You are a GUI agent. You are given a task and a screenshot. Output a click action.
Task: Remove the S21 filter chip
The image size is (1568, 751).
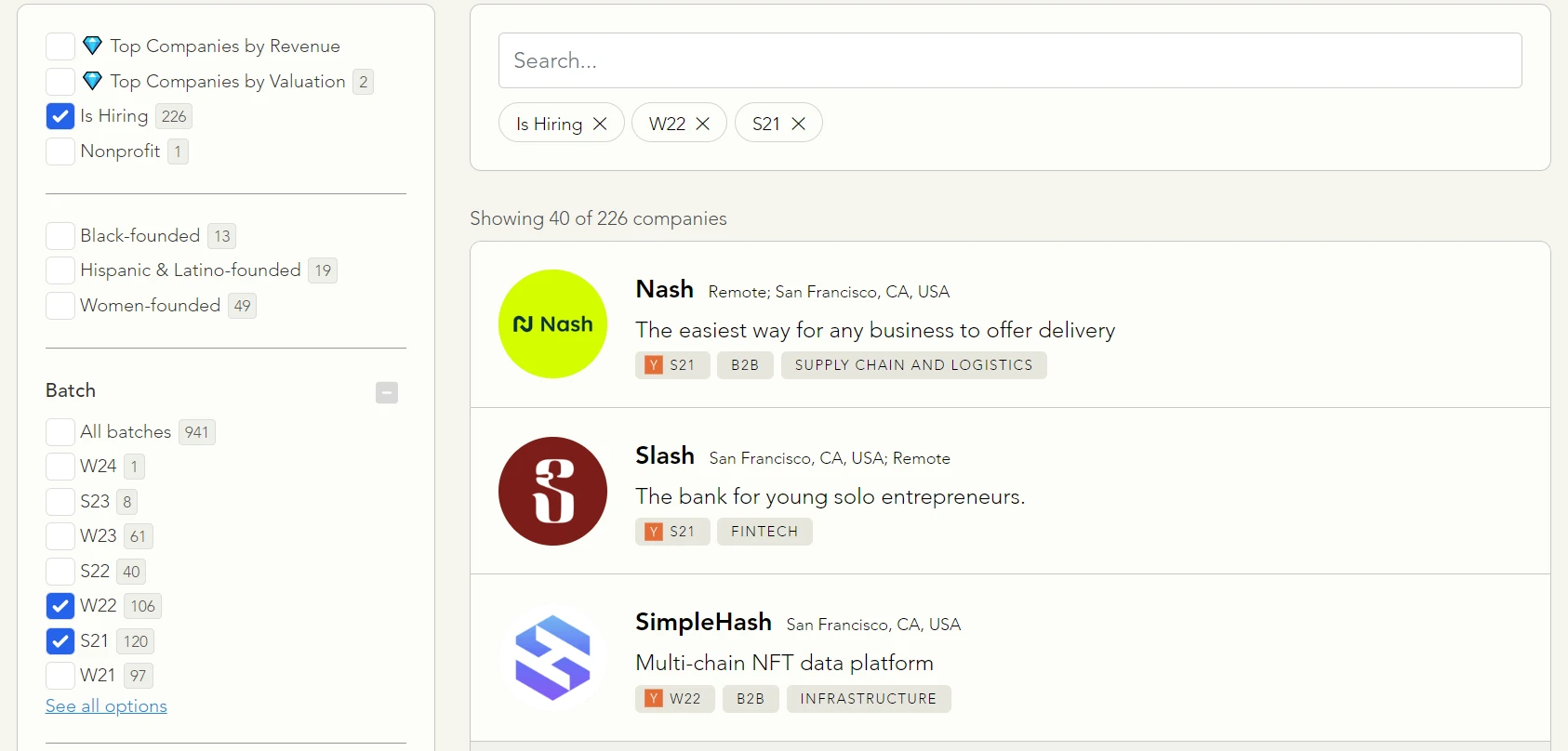798,124
